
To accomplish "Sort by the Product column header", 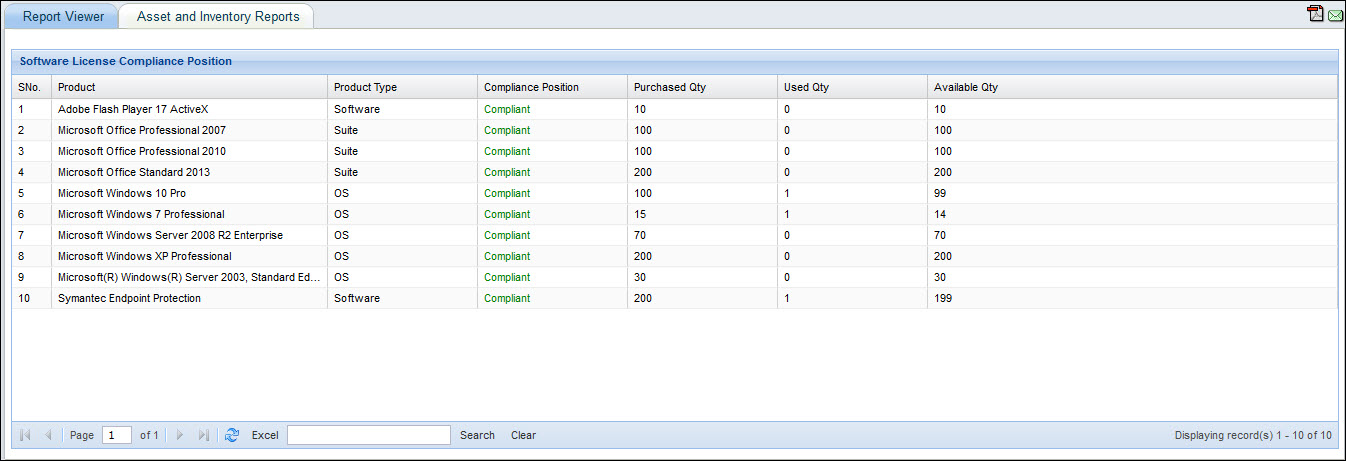I will click(77, 87).
